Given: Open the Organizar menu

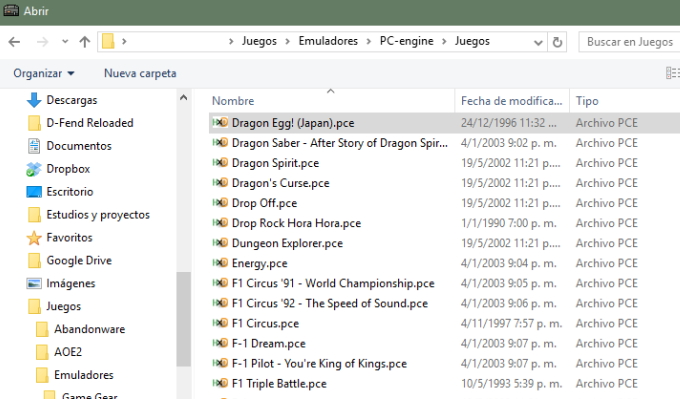Looking at the screenshot, I should click(x=44, y=73).
